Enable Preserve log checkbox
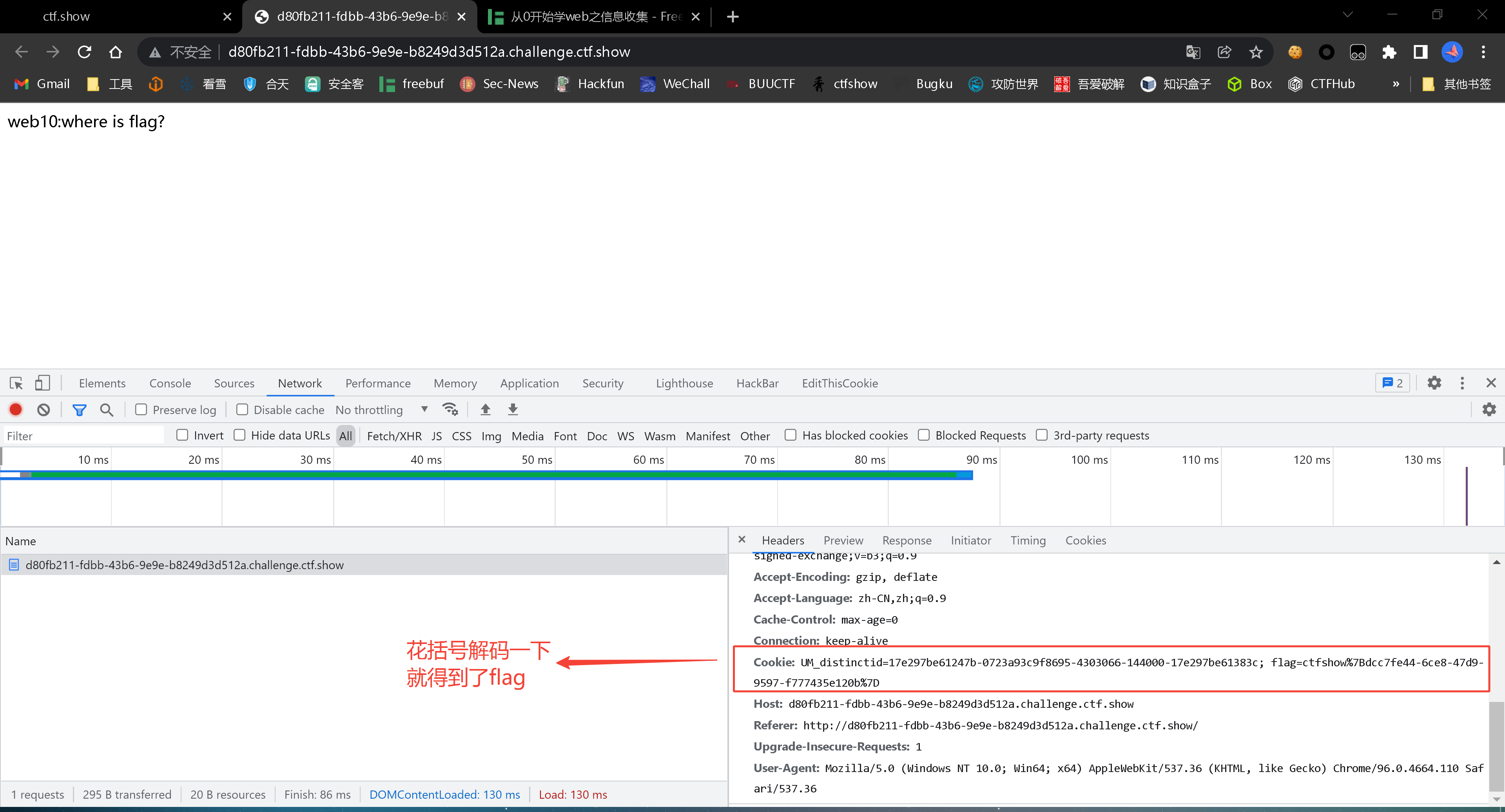 click(141, 410)
